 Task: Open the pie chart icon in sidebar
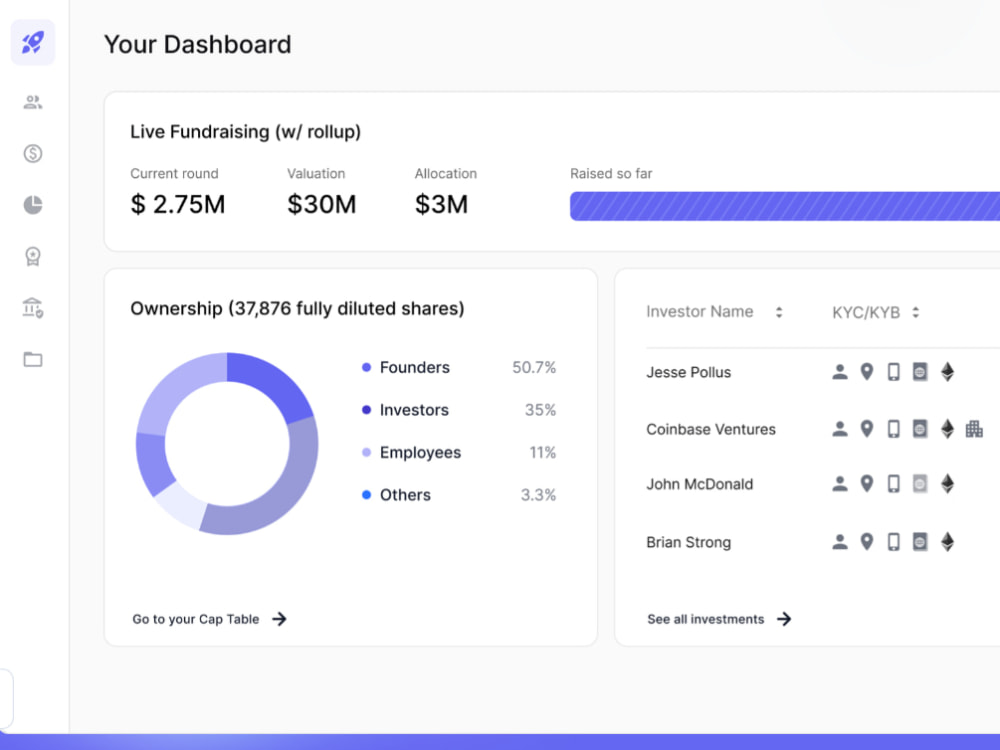pos(33,205)
